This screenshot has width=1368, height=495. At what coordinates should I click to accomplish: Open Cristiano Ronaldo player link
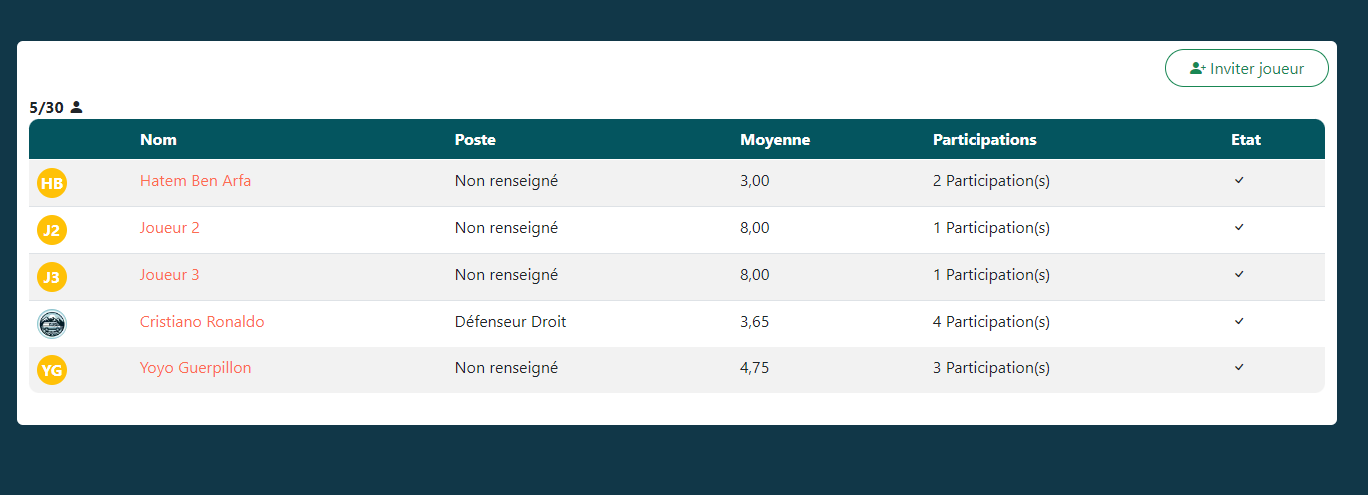point(202,322)
